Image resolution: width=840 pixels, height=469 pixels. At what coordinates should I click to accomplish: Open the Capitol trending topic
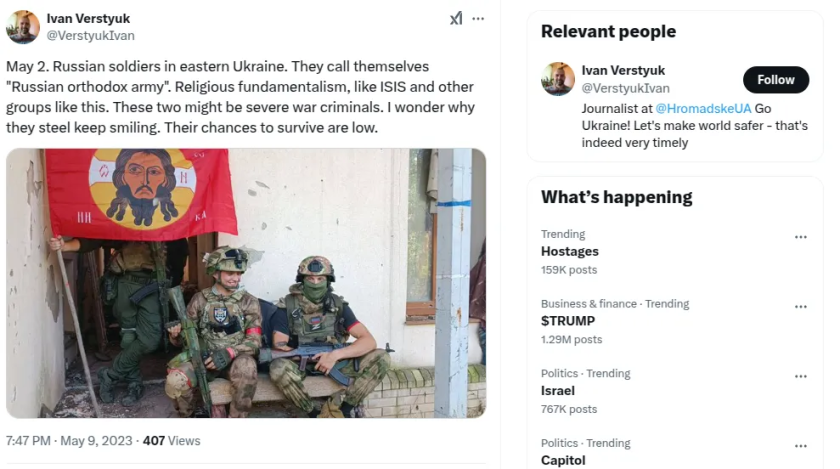click(563, 460)
